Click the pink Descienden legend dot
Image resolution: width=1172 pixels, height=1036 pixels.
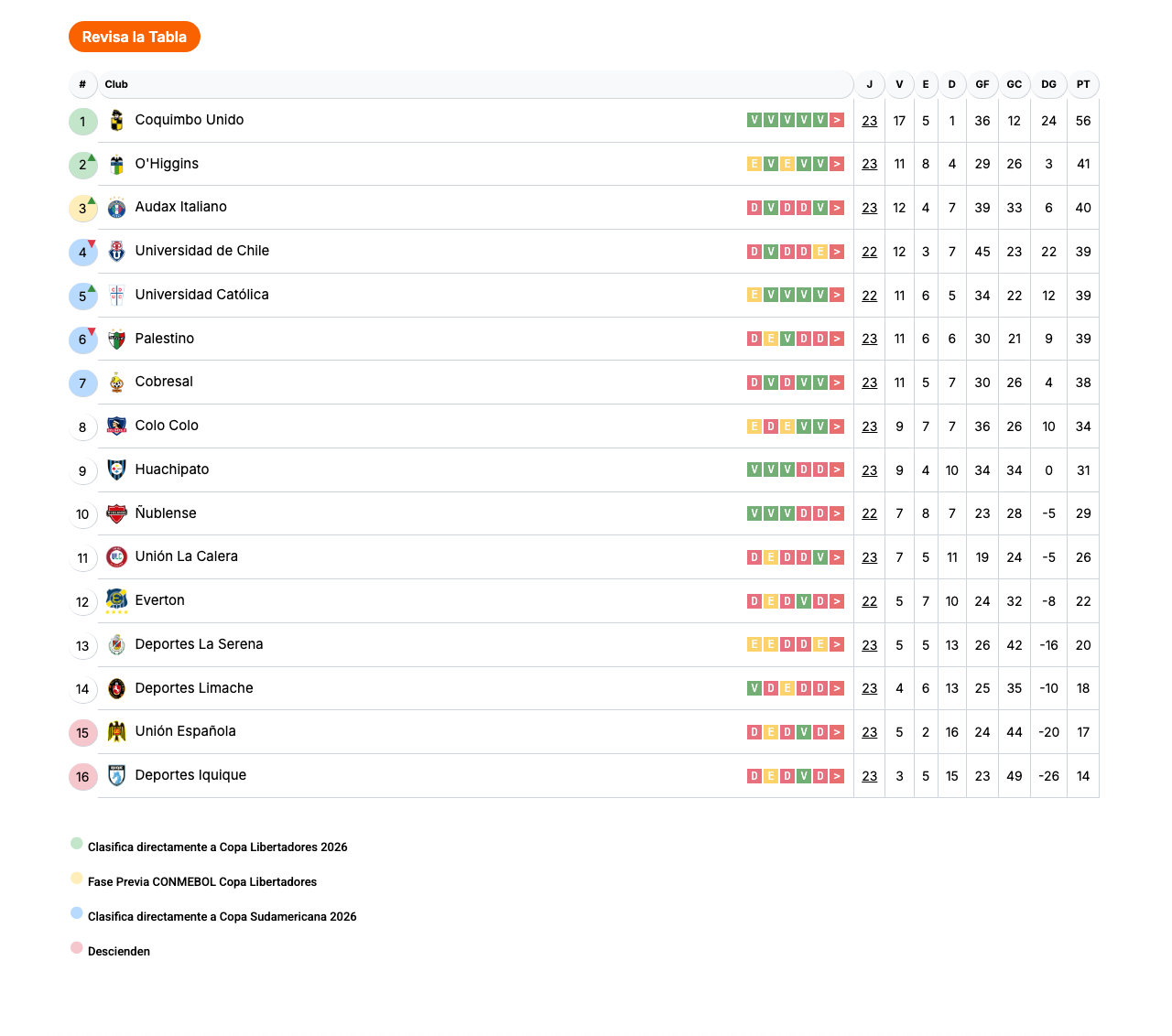(77, 948)
